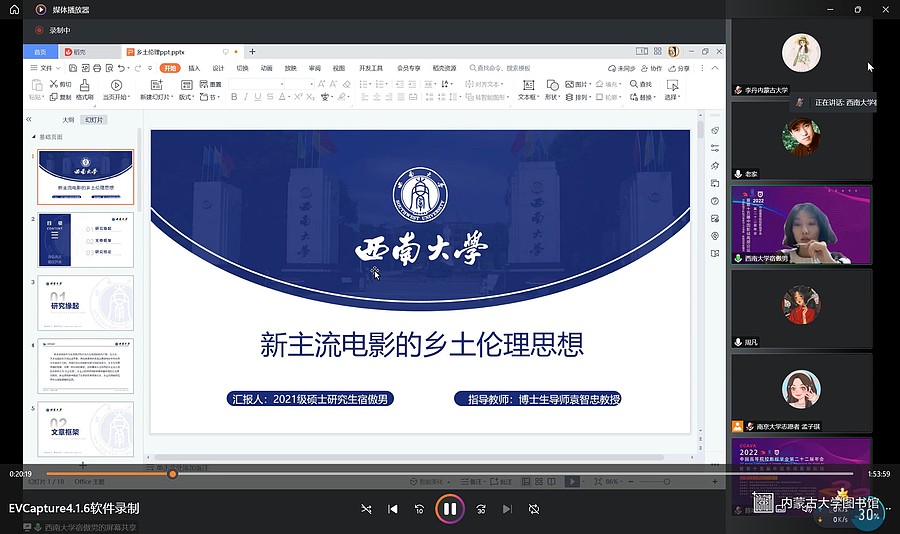Viewport: 900px width, 534px height.
Task: Click the save icon in quick access toolbar
Action: (x=73, y=68)
